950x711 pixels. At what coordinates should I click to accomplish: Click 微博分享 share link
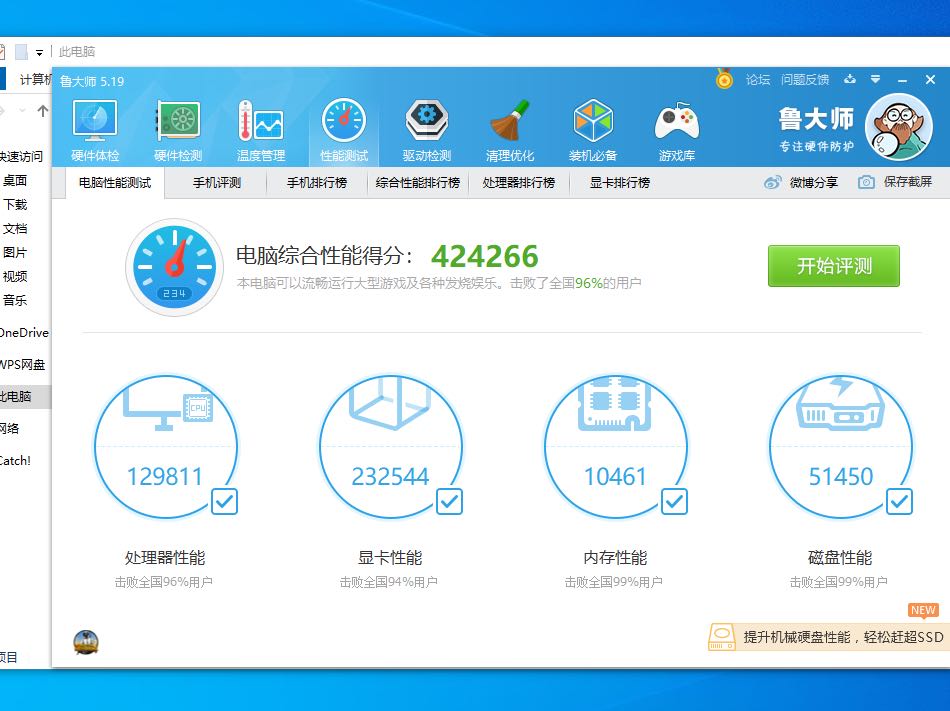814,182
